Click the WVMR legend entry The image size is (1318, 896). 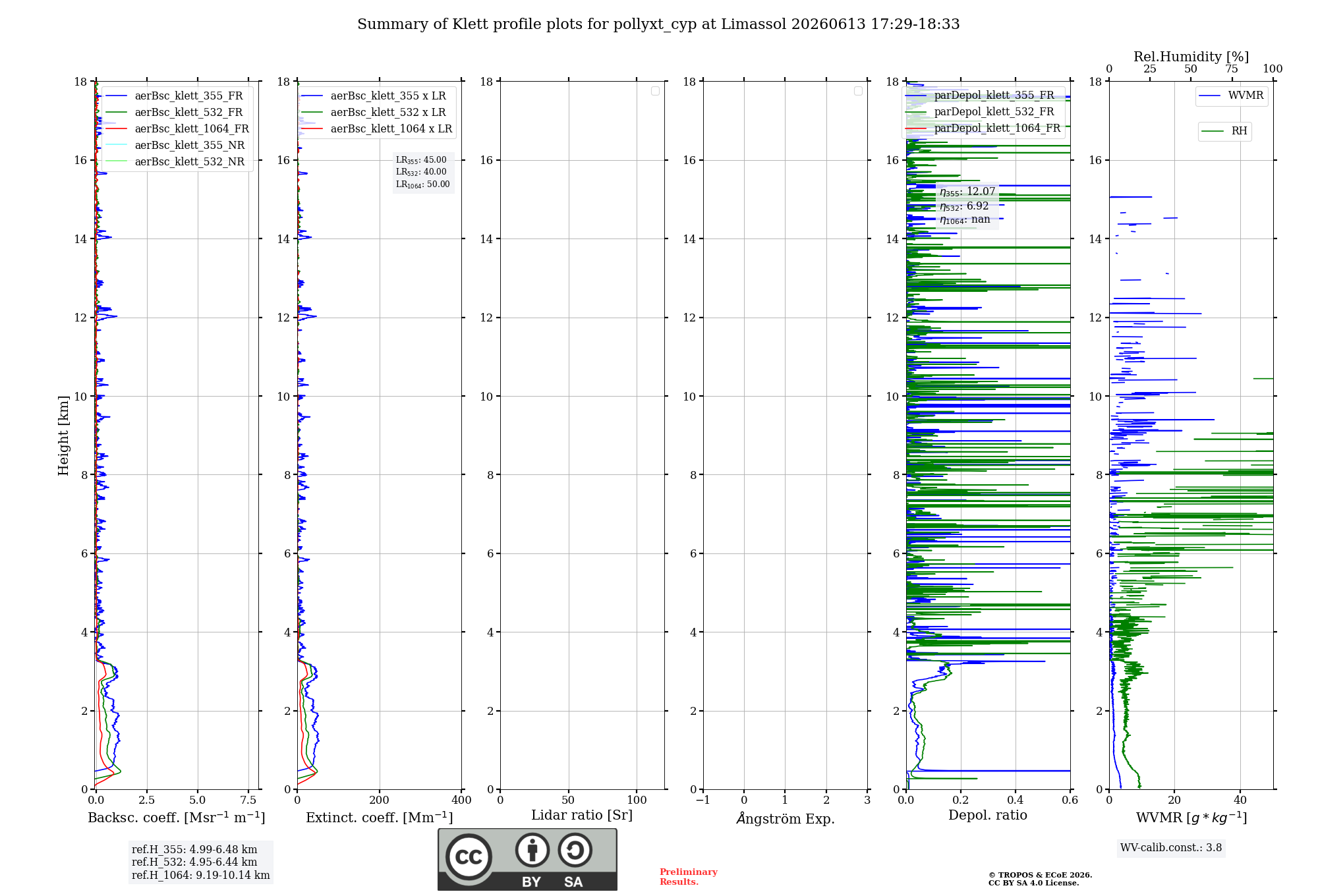pyautogui.click(x=1232, y=96)
